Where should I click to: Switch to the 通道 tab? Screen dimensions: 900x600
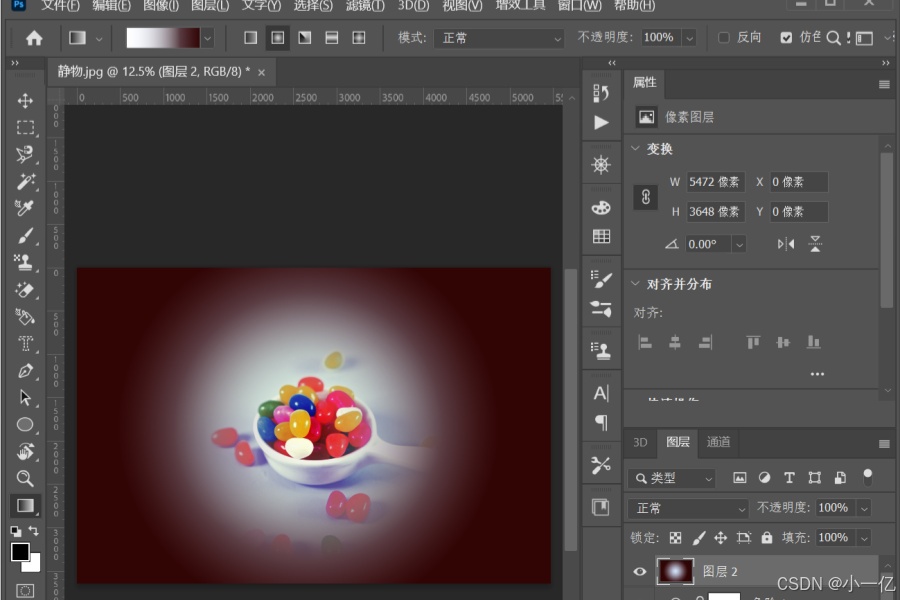point(718,442)
